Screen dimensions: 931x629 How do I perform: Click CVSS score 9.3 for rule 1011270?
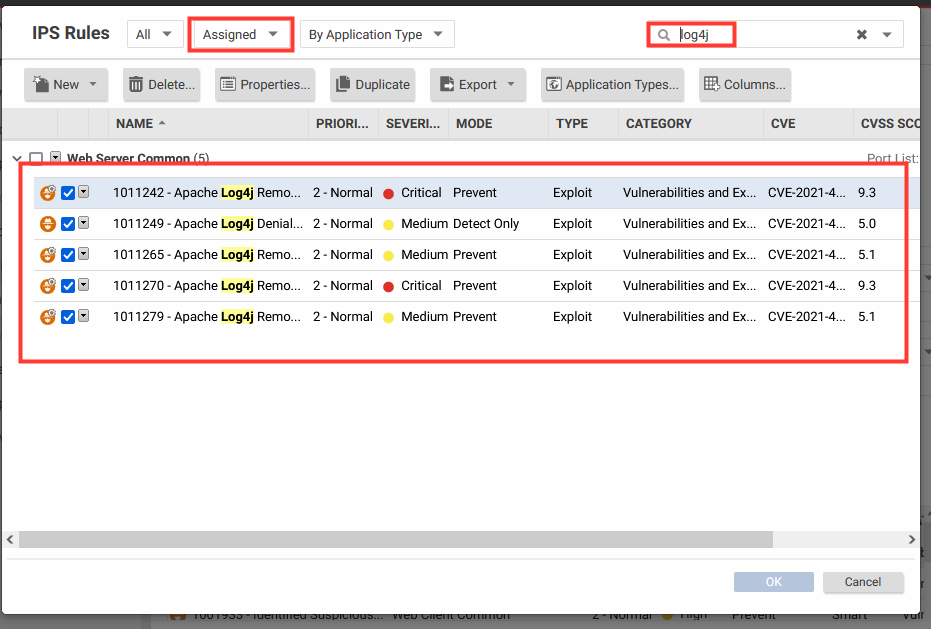tap(867, 286)
